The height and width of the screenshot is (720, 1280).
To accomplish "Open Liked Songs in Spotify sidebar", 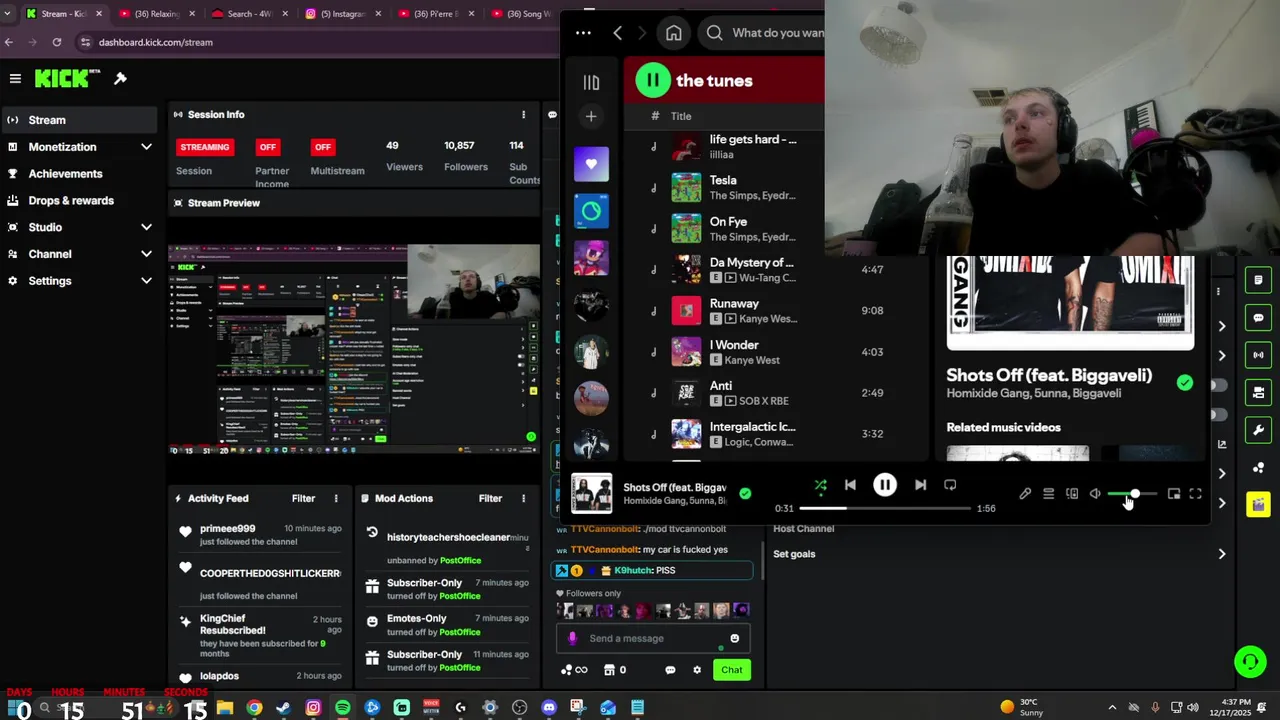I will [591, 164].
